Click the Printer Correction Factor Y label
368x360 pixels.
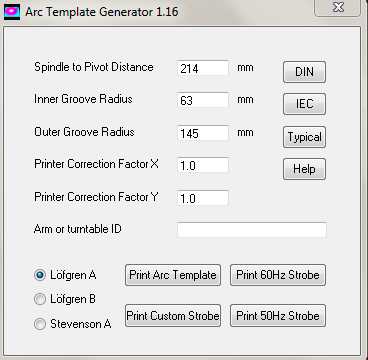(x=96, y=197)
